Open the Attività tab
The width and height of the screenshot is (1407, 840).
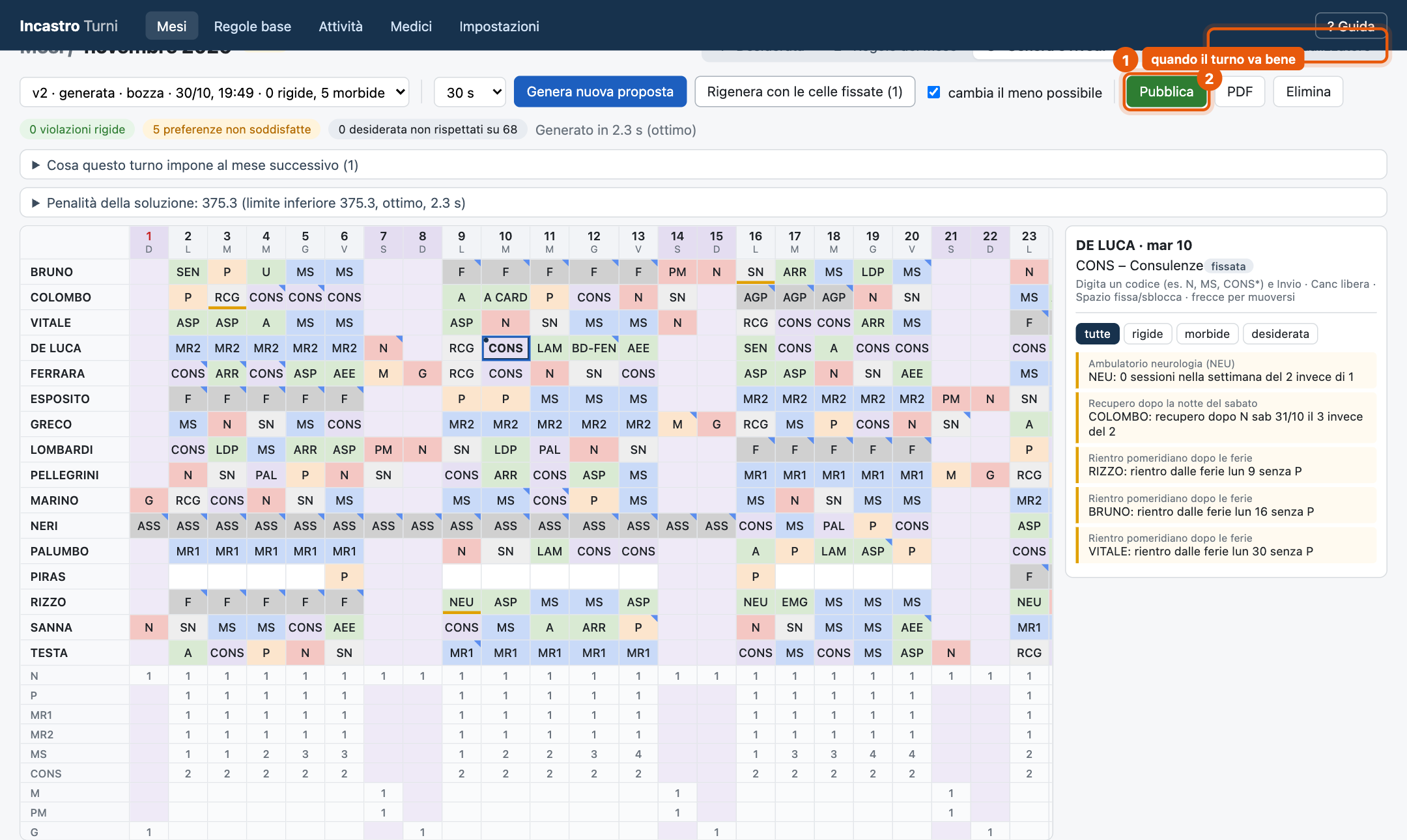pyautogui.click(x=341, y=26)
